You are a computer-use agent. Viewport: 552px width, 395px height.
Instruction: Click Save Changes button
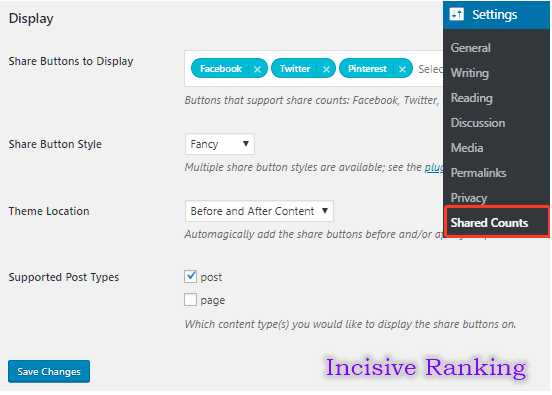[x=49, y=371]
